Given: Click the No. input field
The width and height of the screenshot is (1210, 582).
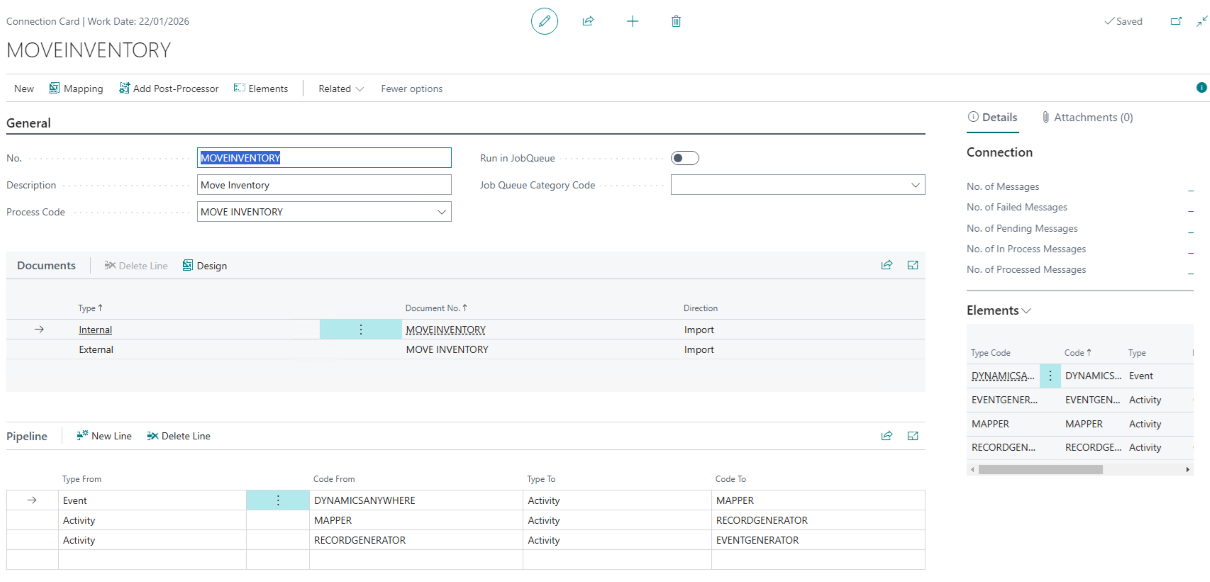Looking at the screenshot, I should 324,158.
